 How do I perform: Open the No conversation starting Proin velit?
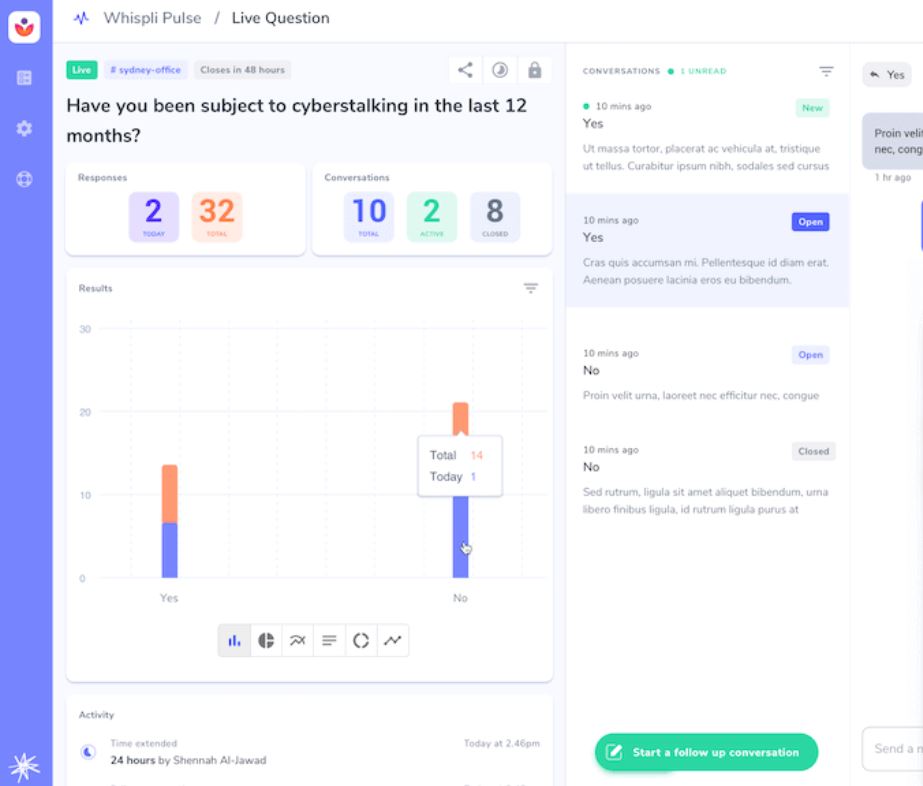[706, 374]
